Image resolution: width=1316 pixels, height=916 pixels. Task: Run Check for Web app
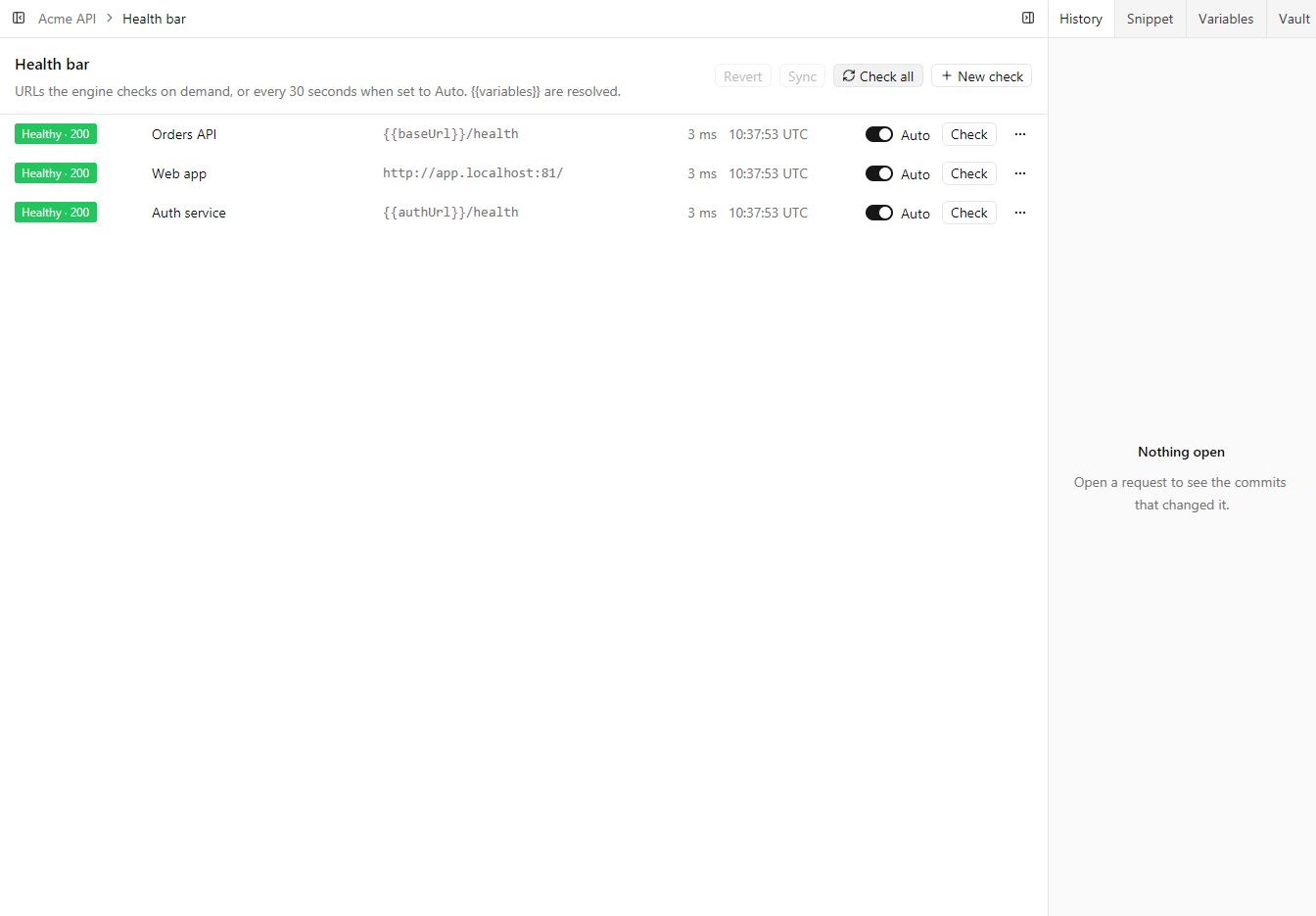point(969,173)
